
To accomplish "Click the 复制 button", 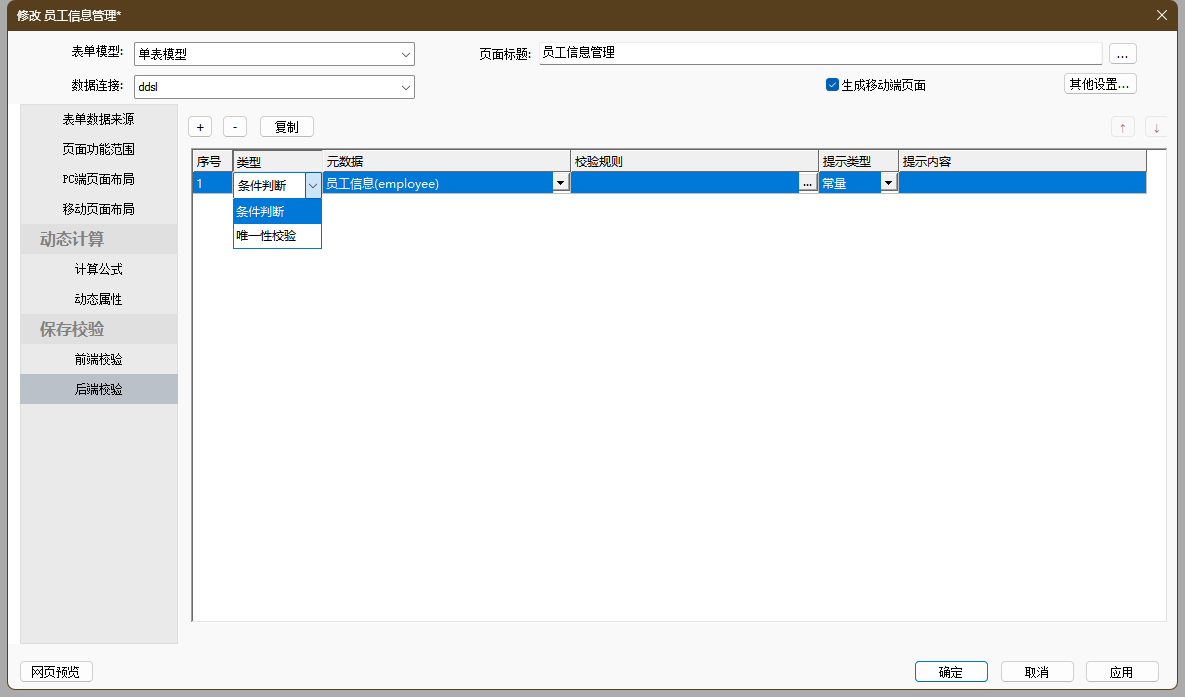I will (286, 127).
